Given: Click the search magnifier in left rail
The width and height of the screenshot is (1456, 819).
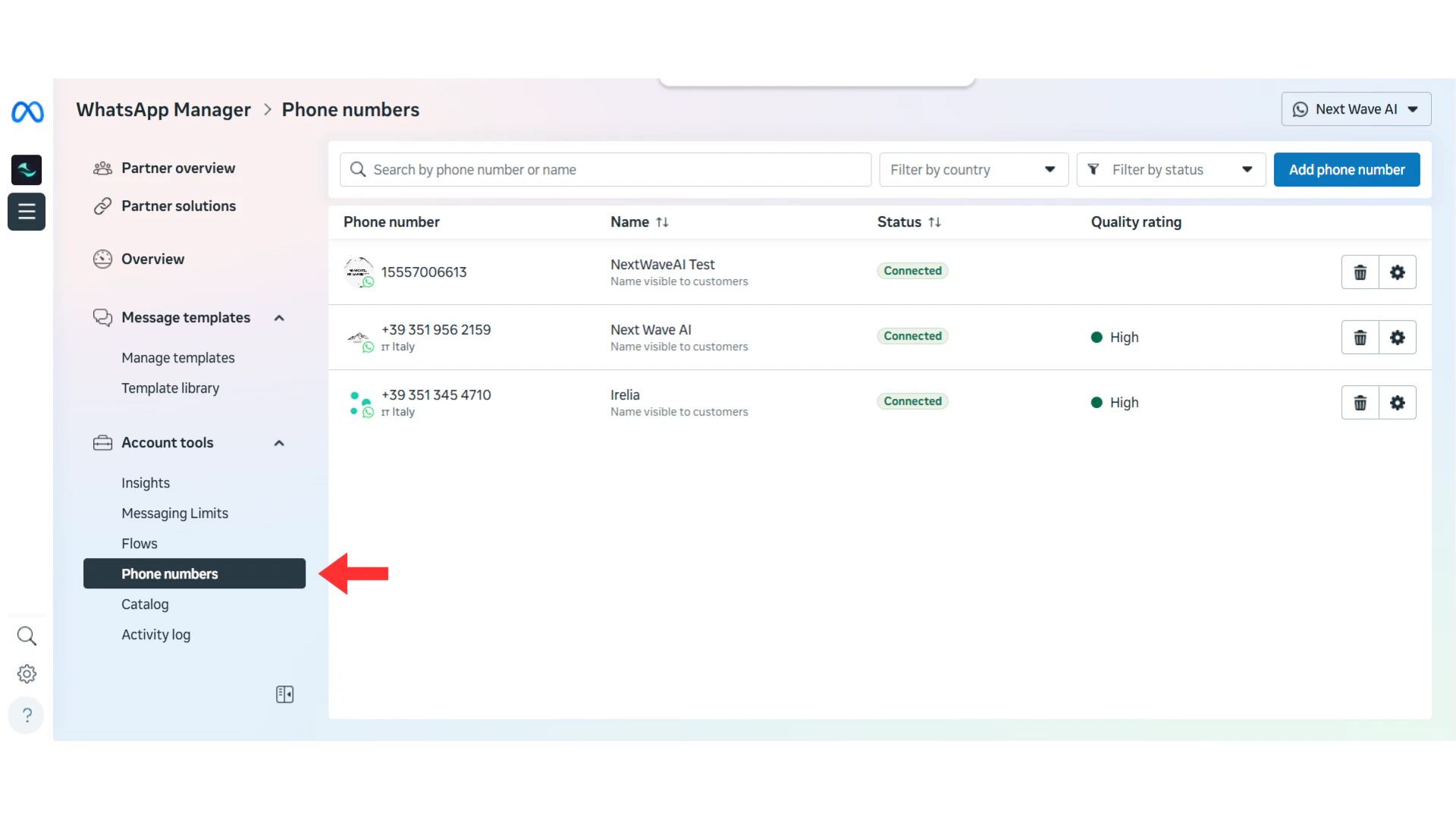Looking at the screenshot, I should 27,635.
